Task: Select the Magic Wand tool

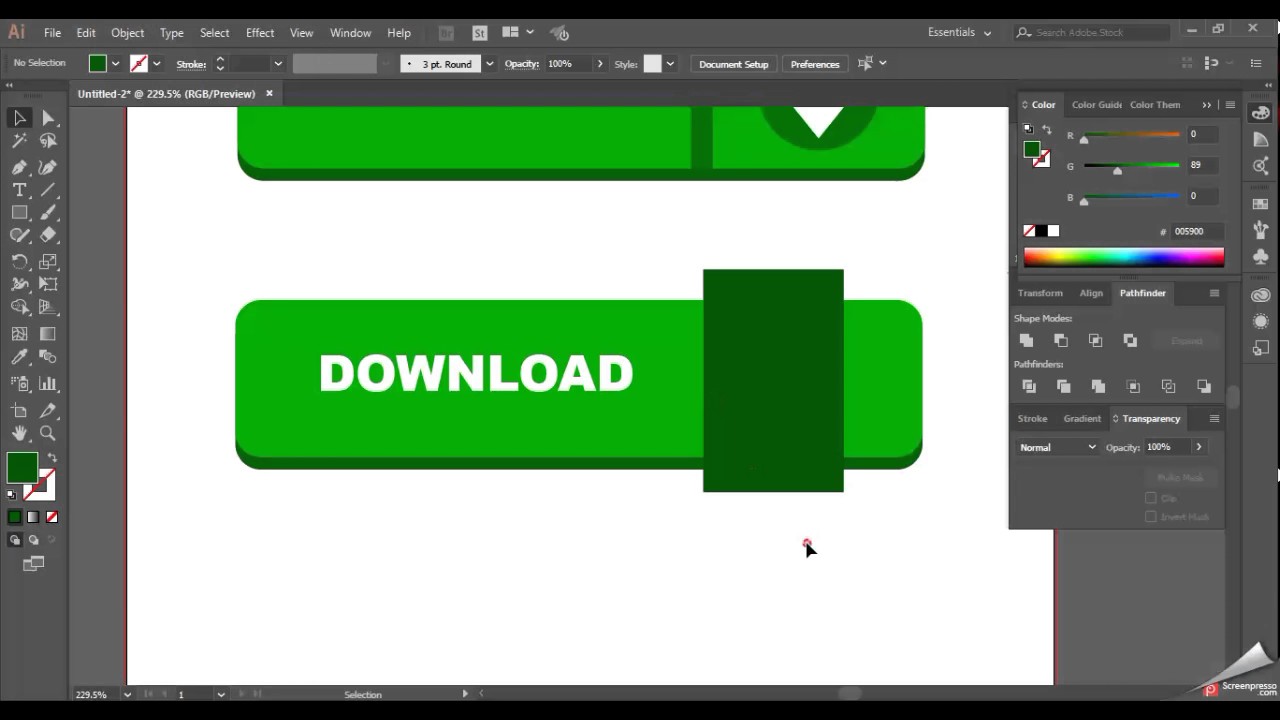Action: (x=19, y=142)
